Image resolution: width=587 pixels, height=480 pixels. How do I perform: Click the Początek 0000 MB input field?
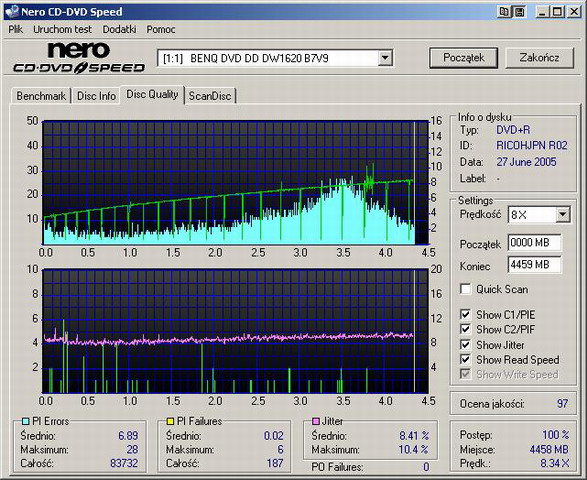(x=535, y=243)
